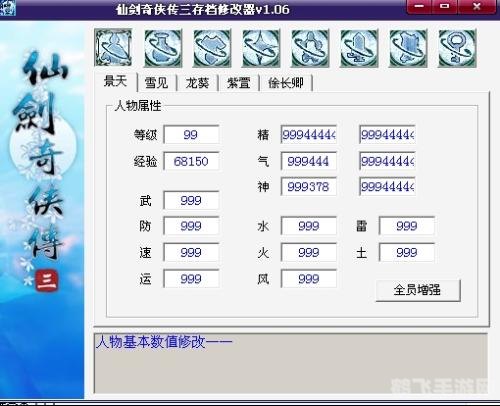Click the second field in 神 row

(x=387, y=187)
